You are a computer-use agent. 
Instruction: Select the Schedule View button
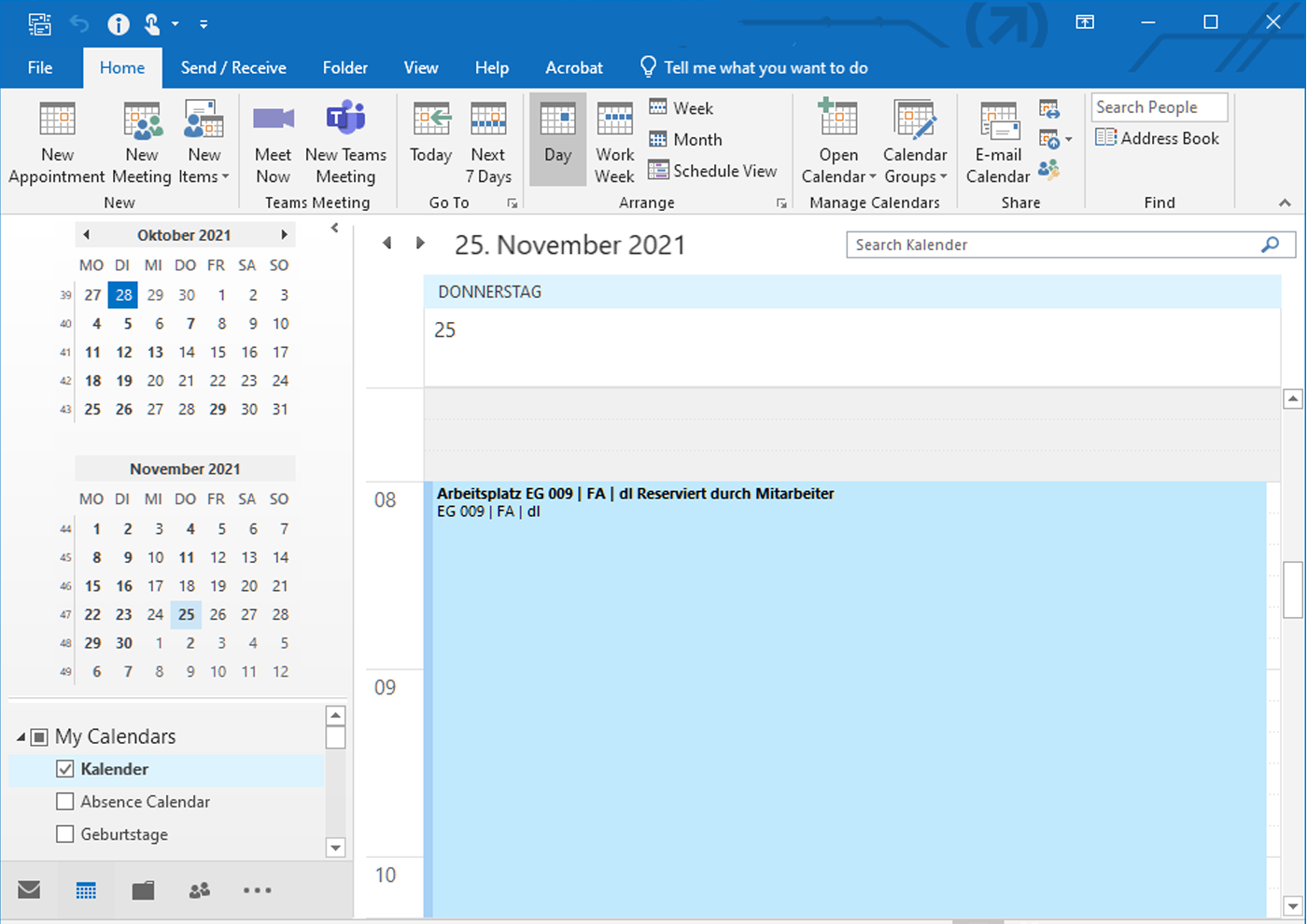pyautogui.click(x=713, y=171)
